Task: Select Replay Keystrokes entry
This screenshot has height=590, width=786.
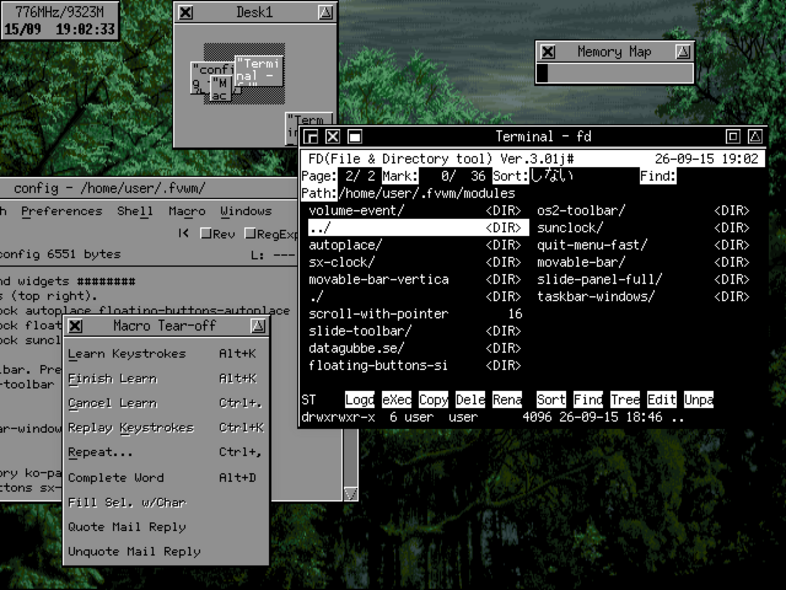Action: point(166,428)
